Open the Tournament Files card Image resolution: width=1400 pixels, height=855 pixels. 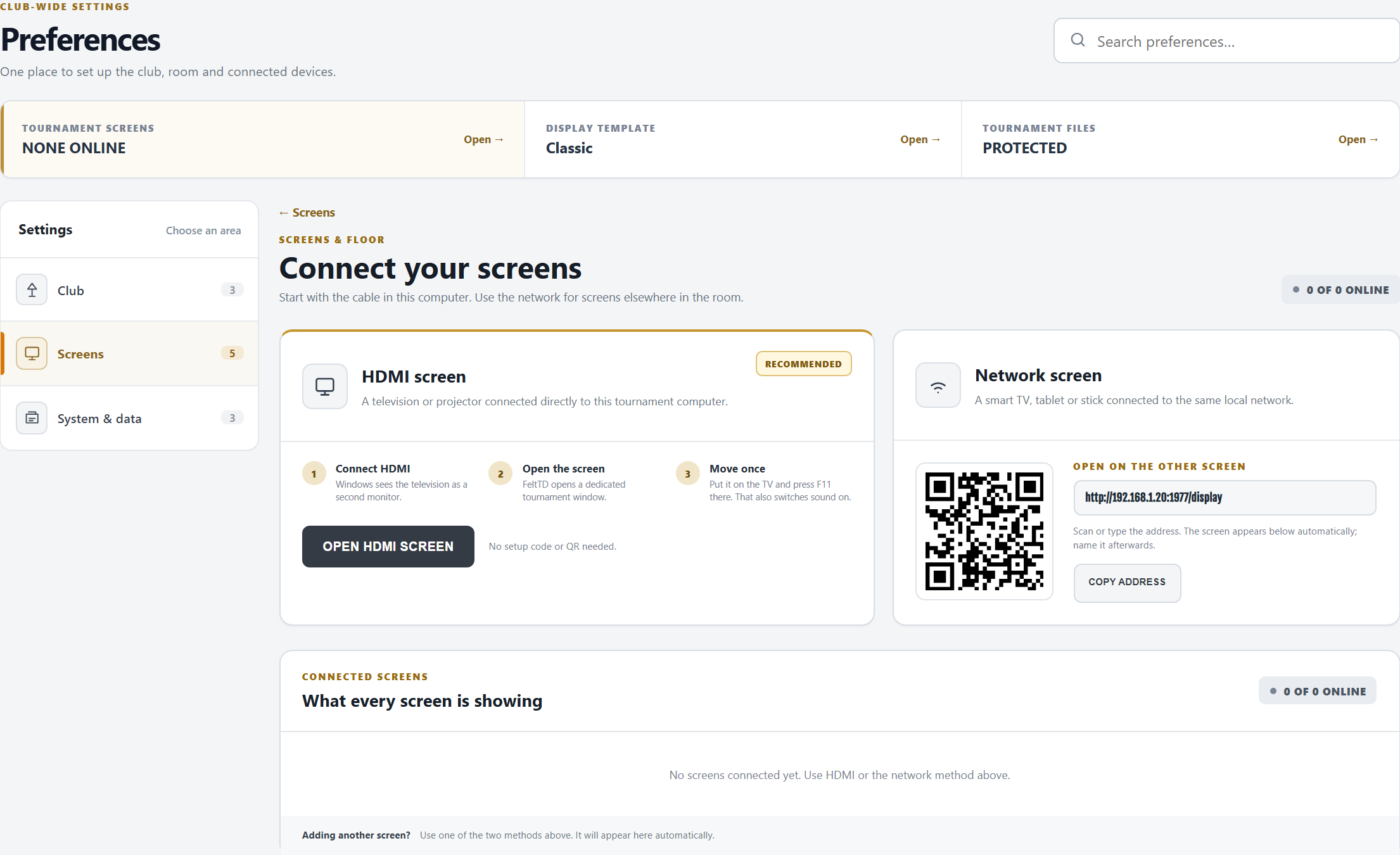1180,139
